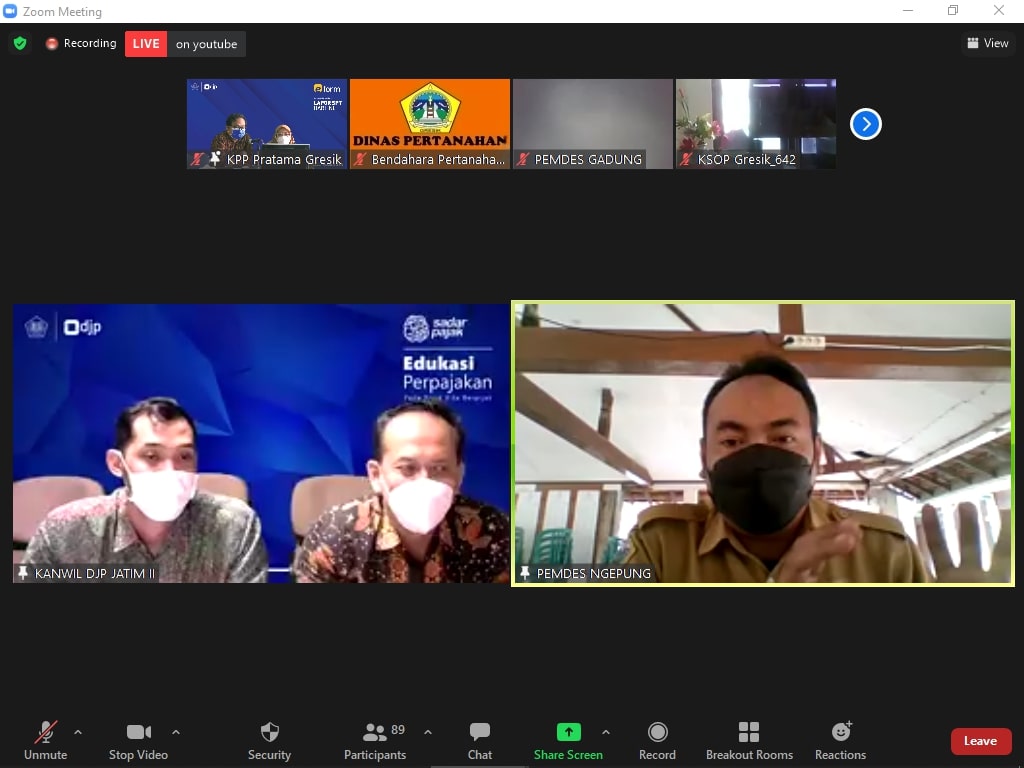Unmute the microphone
This screenshot has width=1024, height=768.
[45, 741]
